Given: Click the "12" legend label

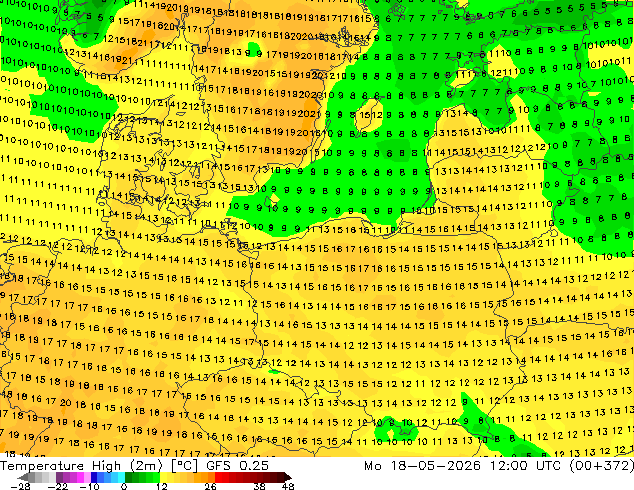Looking at the screenshot, I should 162,486.
